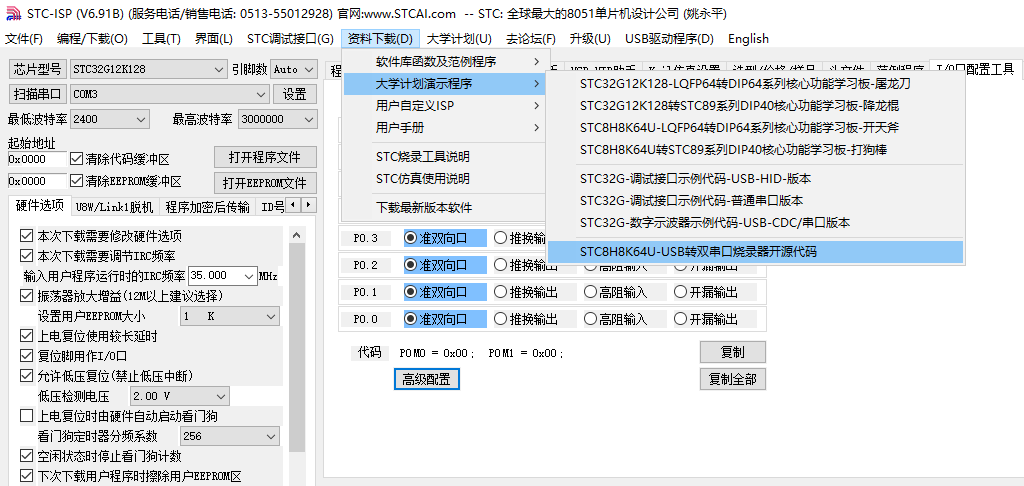1024x486 pixels.
Task: Open STC32G12K128-LQFP64转DIP64 屠龙刀 demo
Action: pos(755,84)
